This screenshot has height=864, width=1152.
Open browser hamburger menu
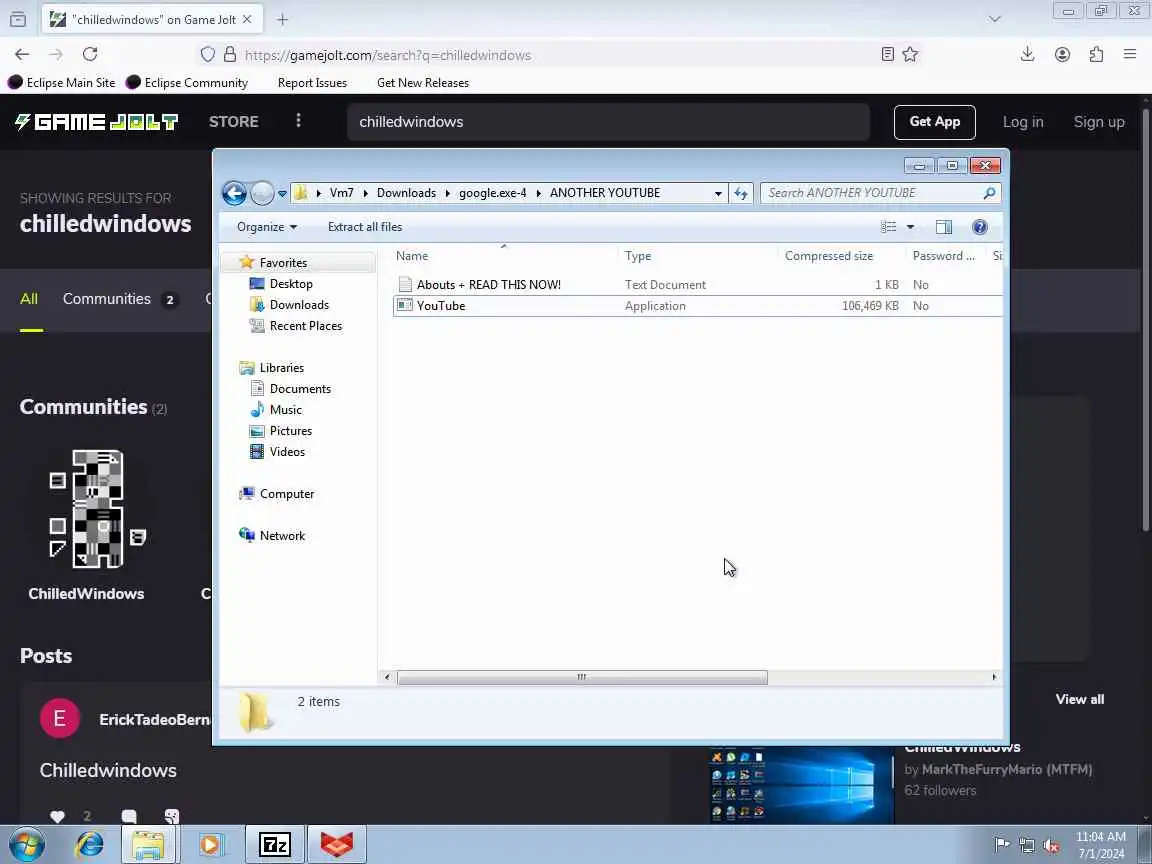(1130, 54)
